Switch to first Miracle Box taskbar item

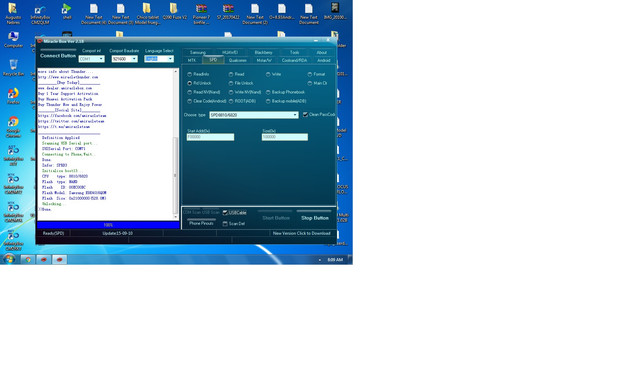tap(44, 259)
